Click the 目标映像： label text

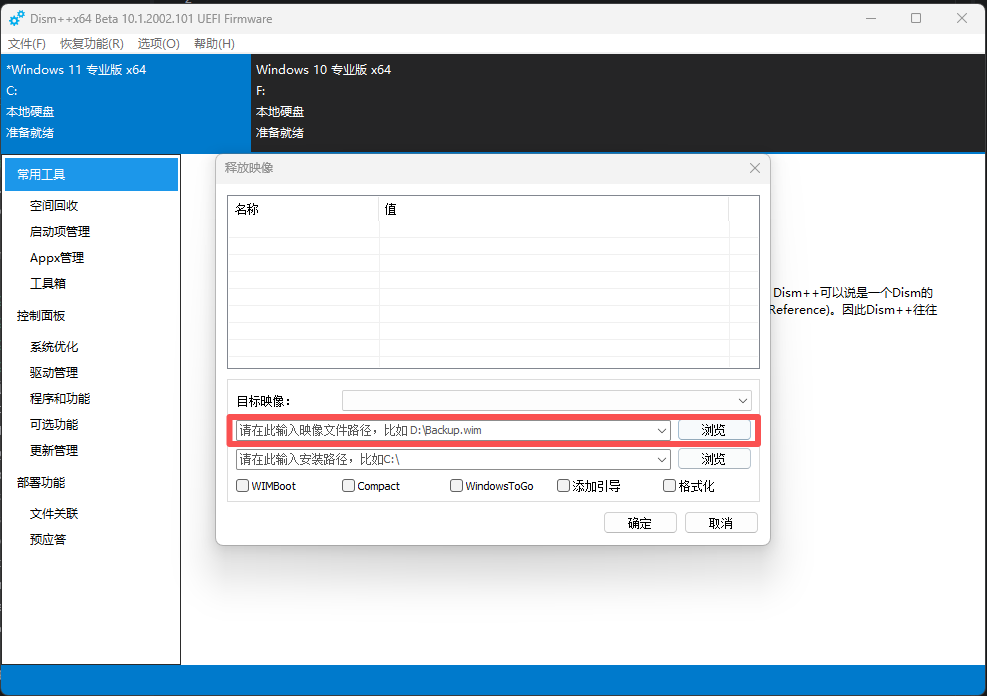[264, 401]
